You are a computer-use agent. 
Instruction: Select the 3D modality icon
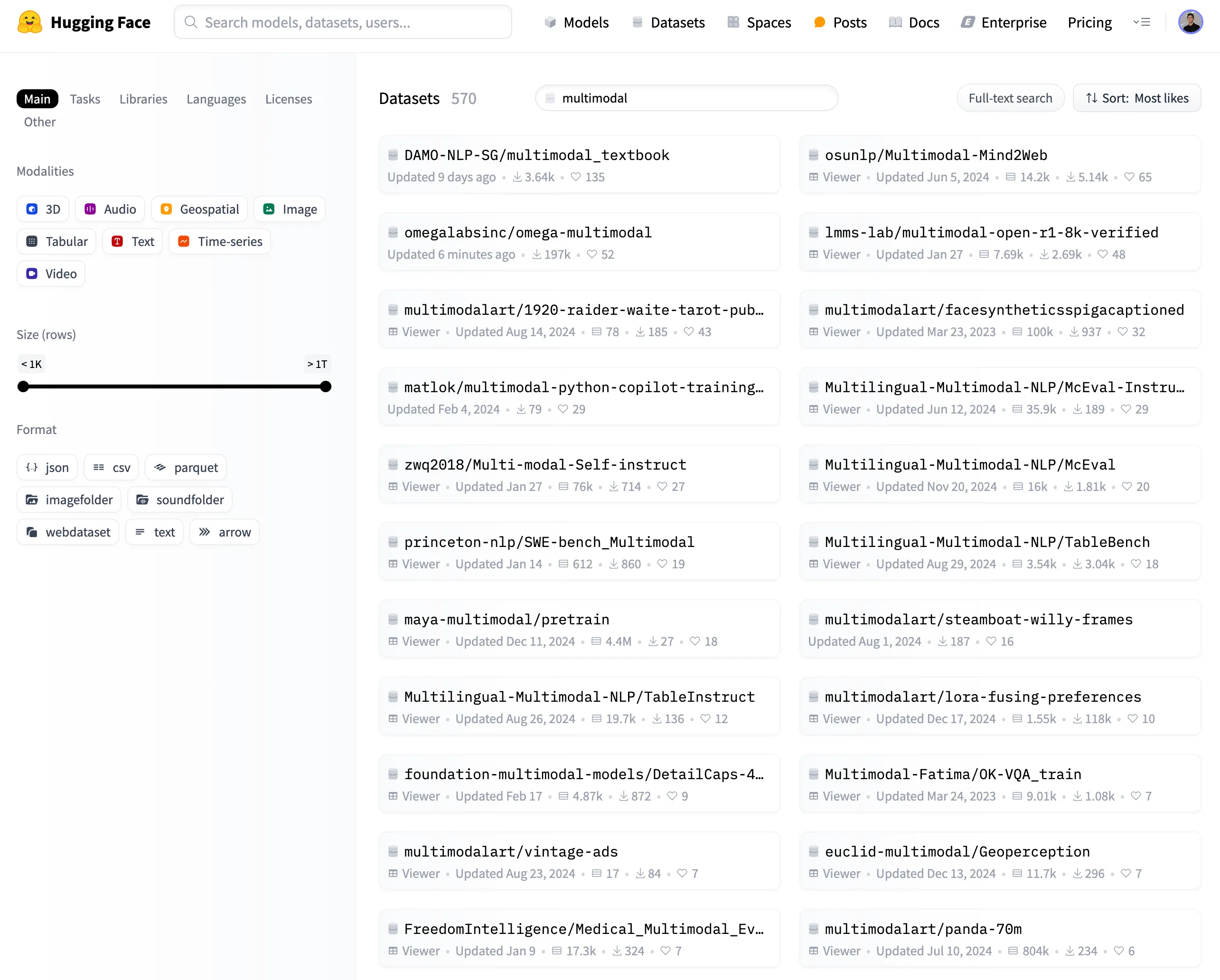[x=32, y=209]
